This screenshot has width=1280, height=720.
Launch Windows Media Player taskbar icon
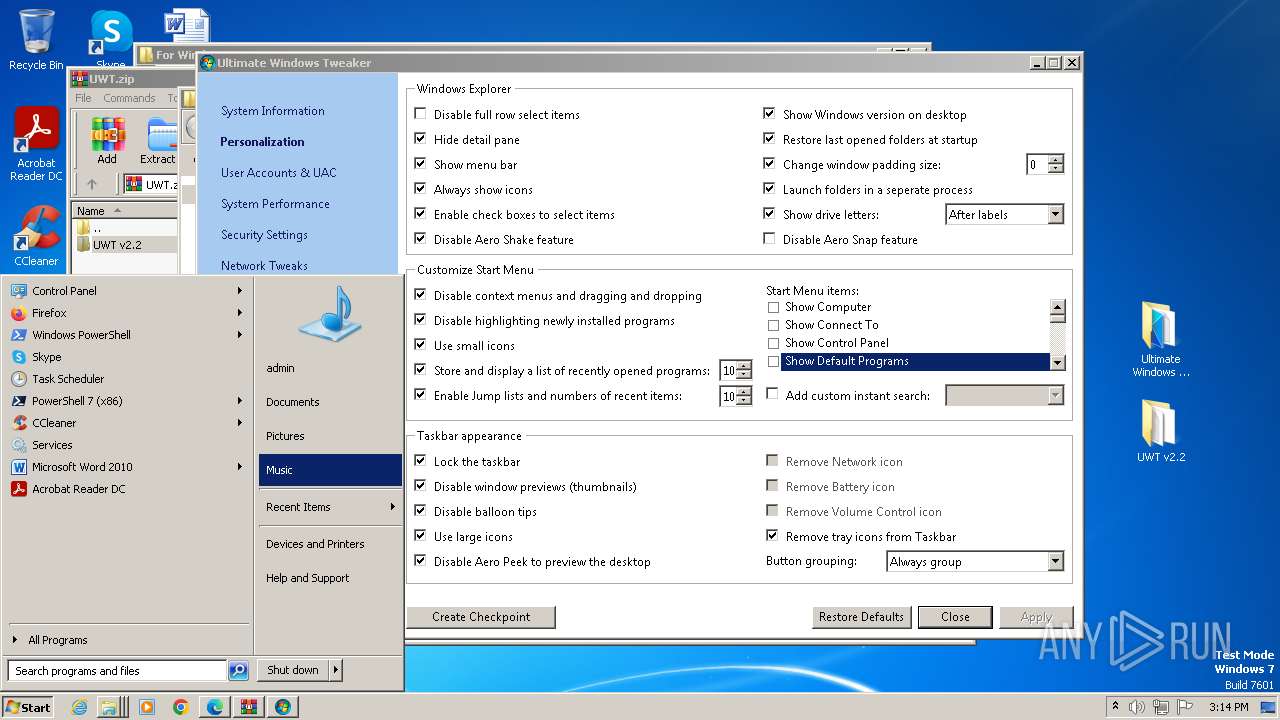[146, 707]
